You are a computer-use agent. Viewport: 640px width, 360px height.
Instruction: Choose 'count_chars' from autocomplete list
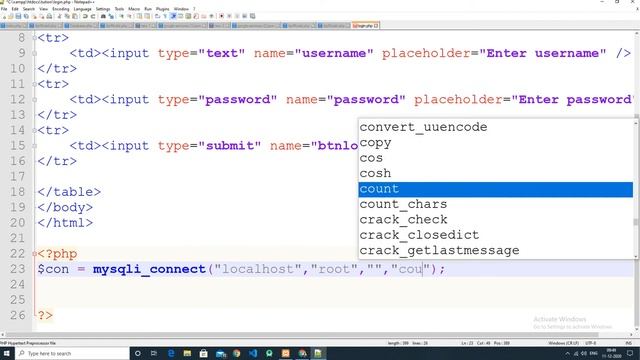click(496, 204)
